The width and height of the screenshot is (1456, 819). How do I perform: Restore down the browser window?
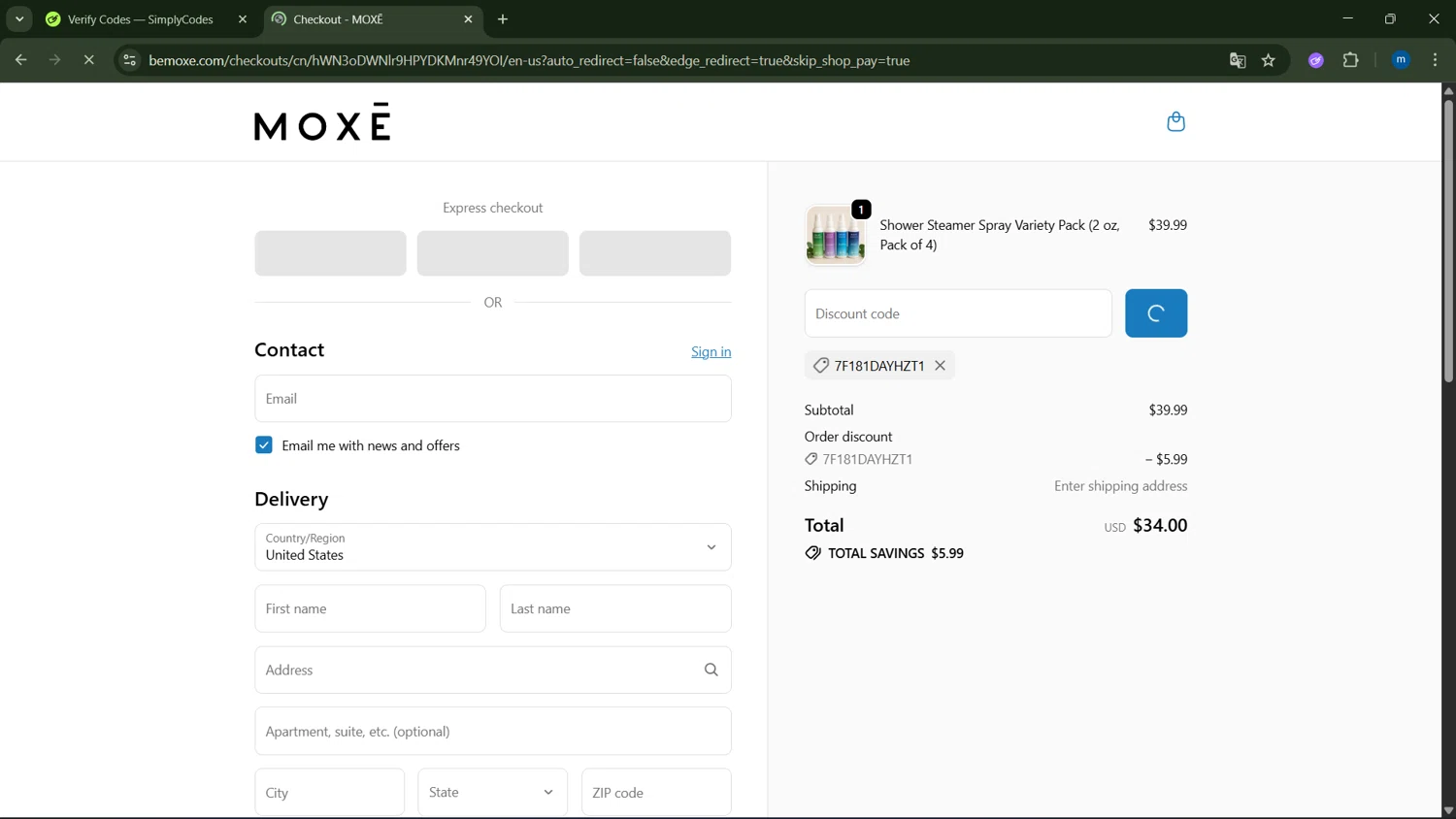[x=1390, y=18]
